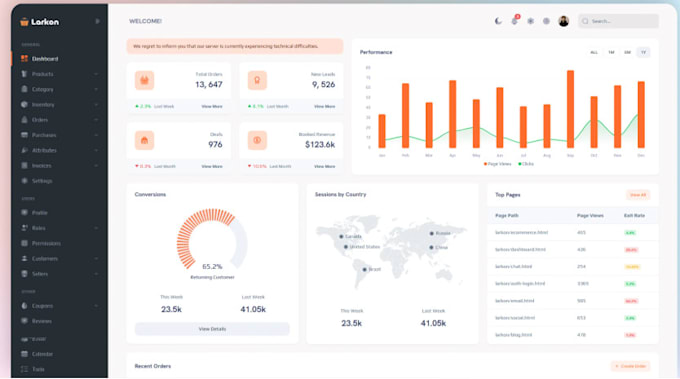Click View All in Top Pages

point(638,195)
